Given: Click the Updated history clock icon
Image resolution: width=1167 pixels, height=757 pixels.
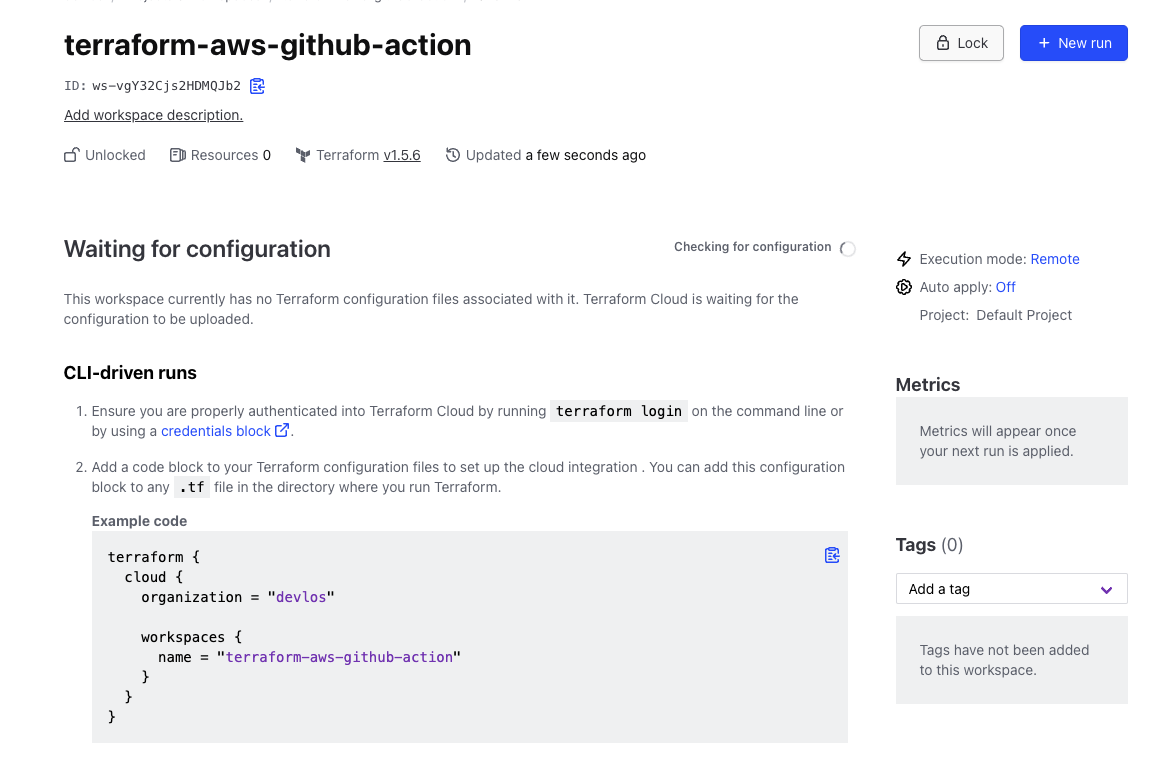Looking at the screenshot, I should point(453,155).
